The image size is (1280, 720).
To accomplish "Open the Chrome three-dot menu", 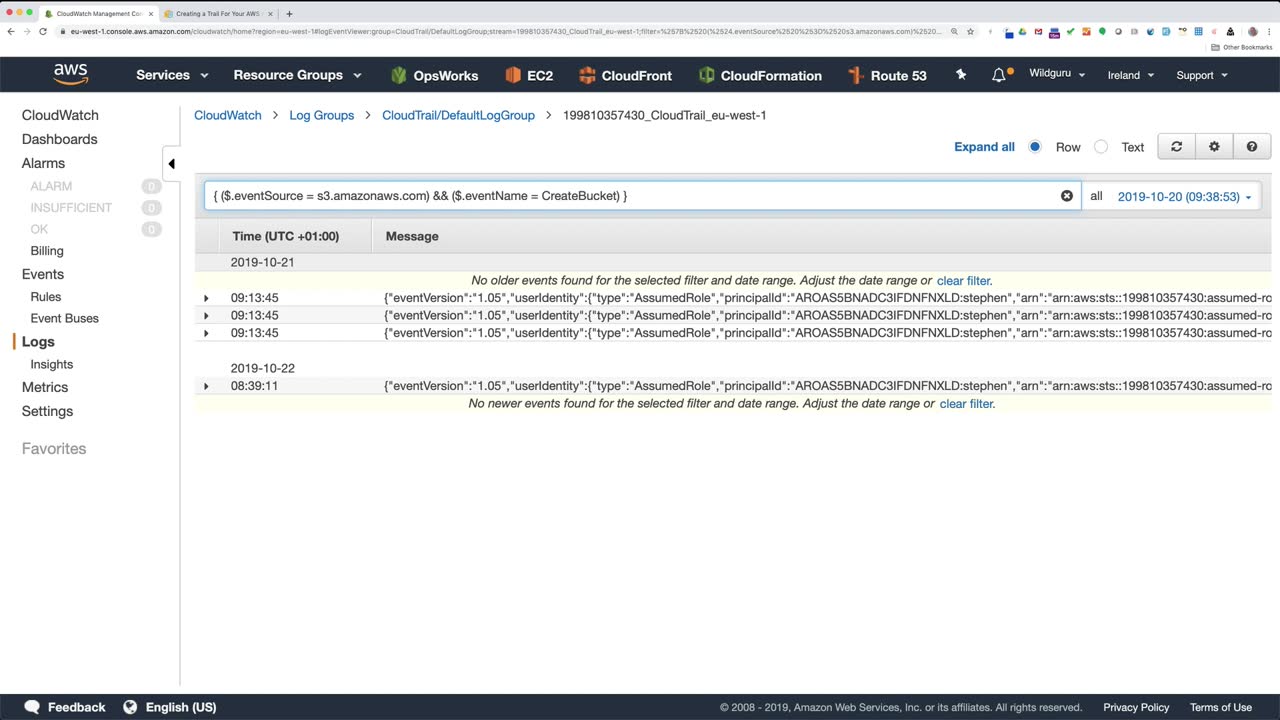I will [1270, 31].
